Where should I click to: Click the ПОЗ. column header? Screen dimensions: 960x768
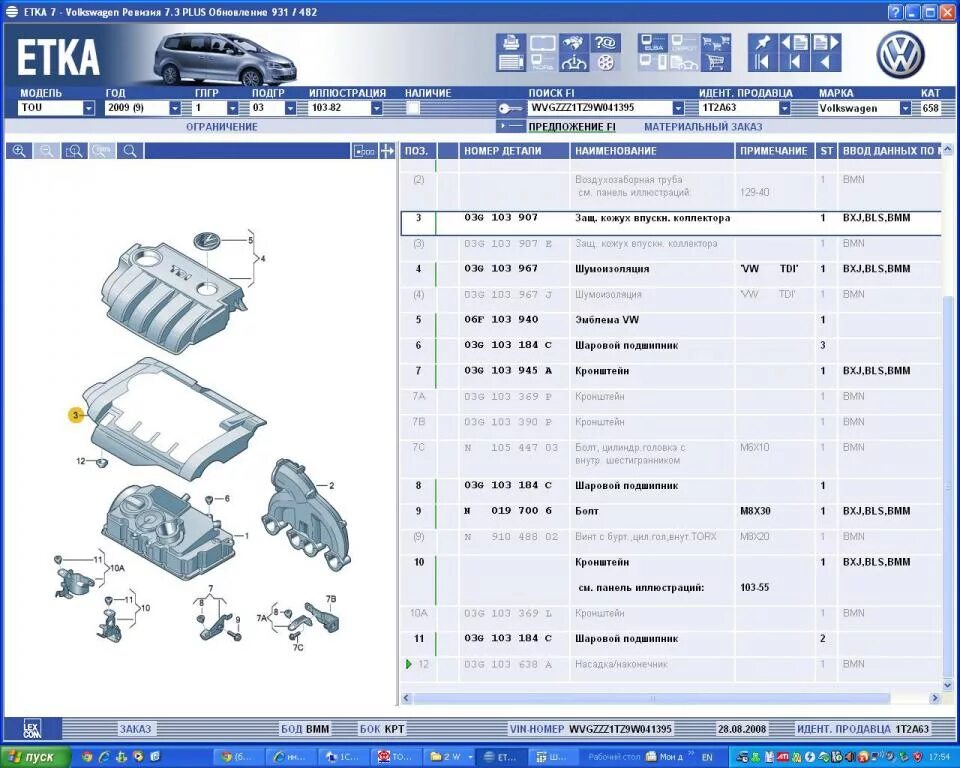(417, 151)
